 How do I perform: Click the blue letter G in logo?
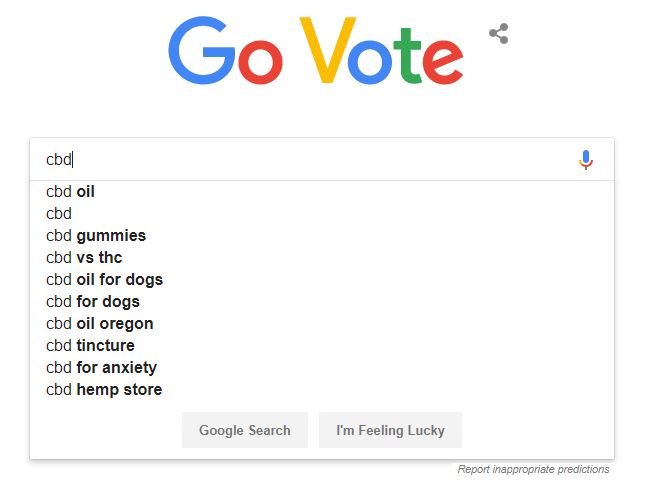(201, 50)
